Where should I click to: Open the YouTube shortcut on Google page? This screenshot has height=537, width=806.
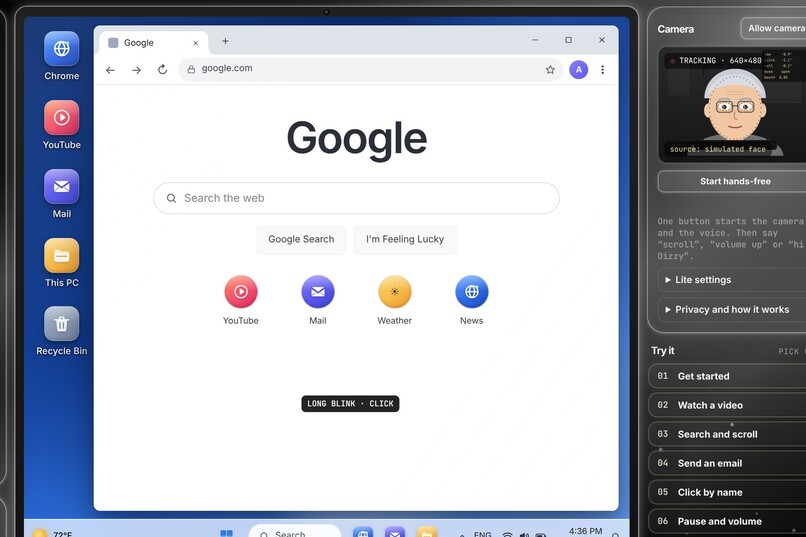pyautogui.click(x=241, y=301)
